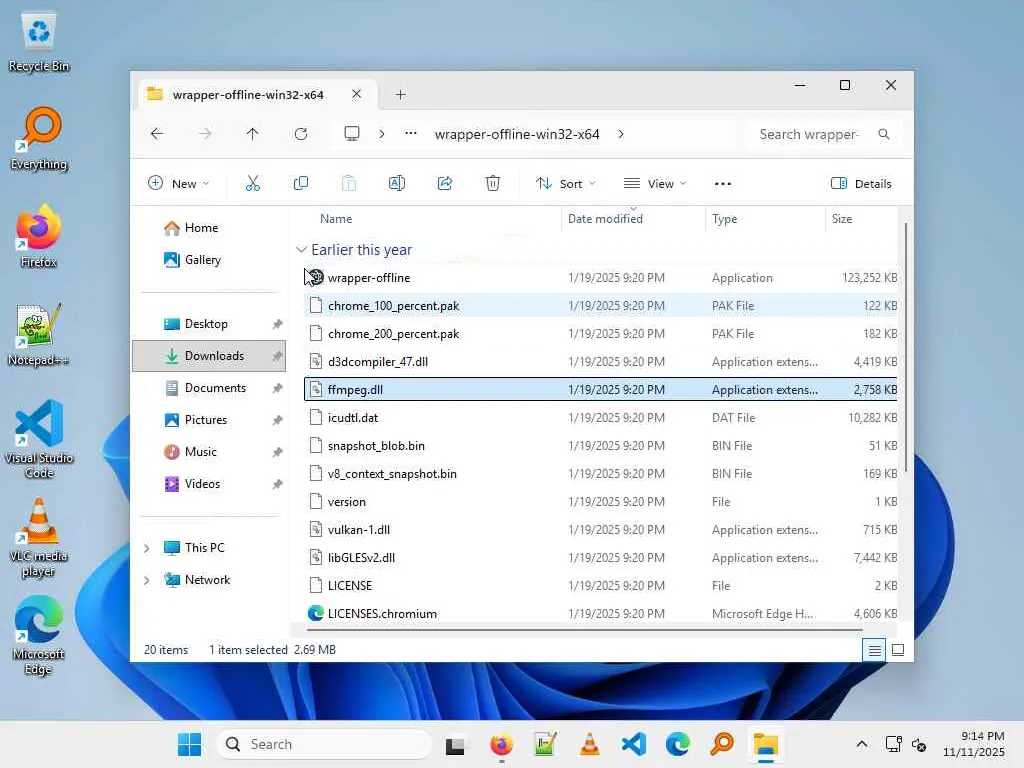
Task: Sort by Size column header
Action: [842, 219]
